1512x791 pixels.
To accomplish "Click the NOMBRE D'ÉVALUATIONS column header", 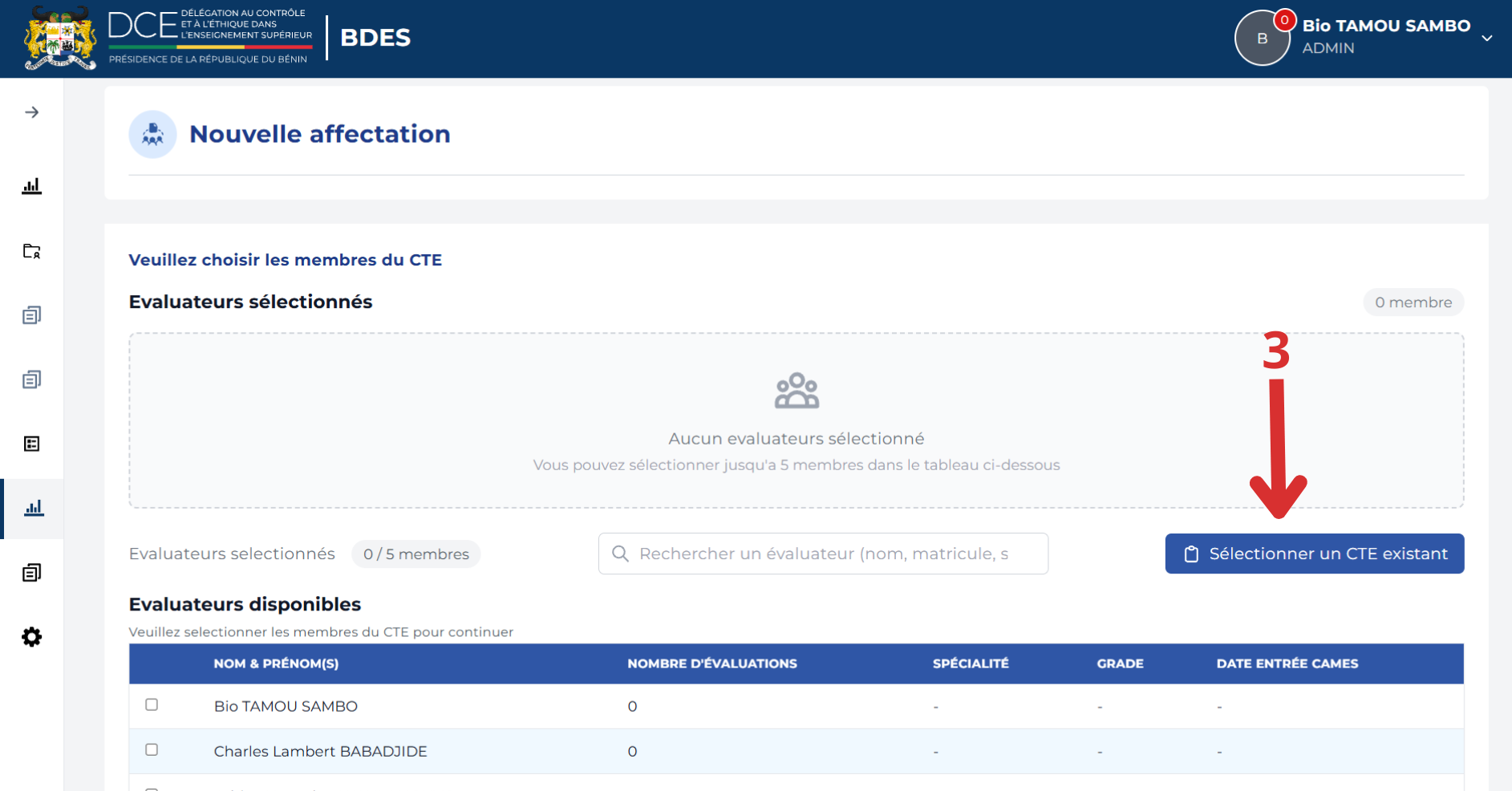I will click(x=712, y=663).
